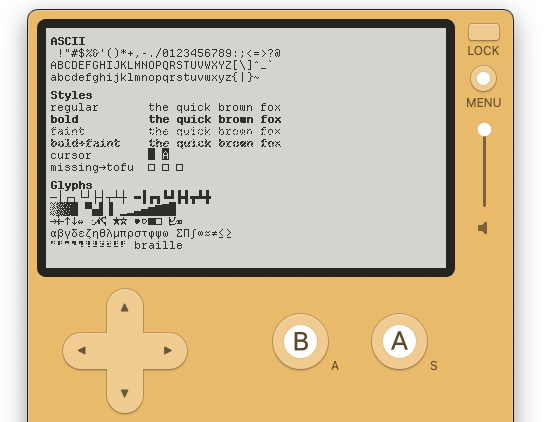Click the solid block cursor glyph

point(151,154)
